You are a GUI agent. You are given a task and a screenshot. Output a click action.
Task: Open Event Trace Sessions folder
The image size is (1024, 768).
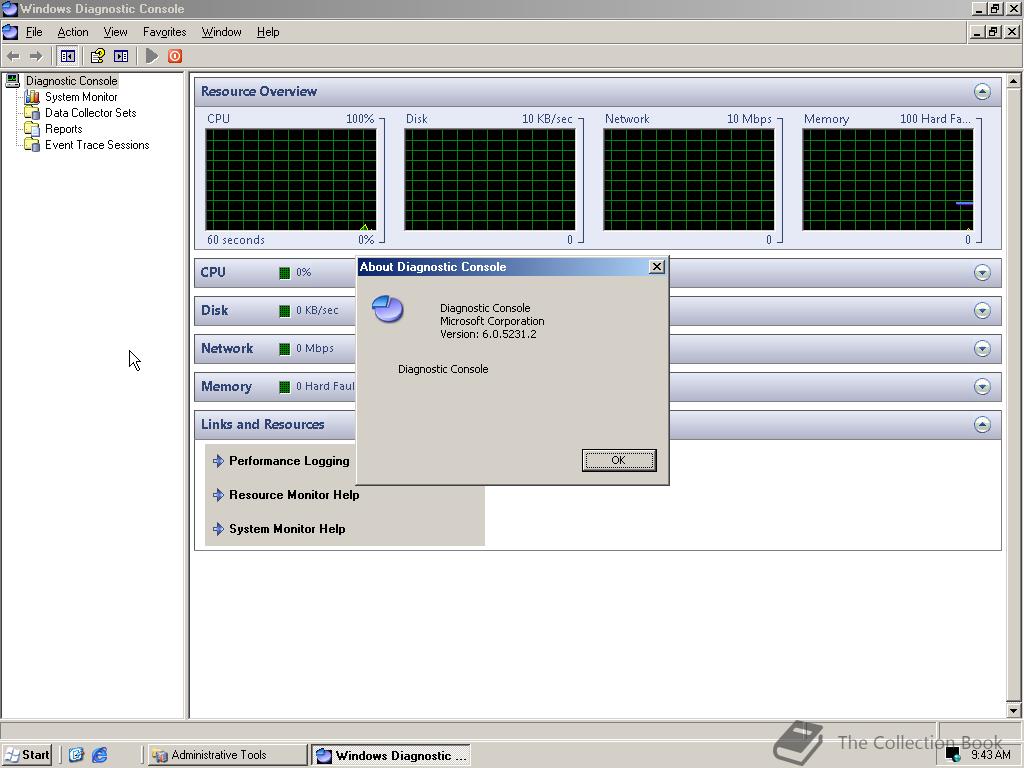(x=97, y=145)
